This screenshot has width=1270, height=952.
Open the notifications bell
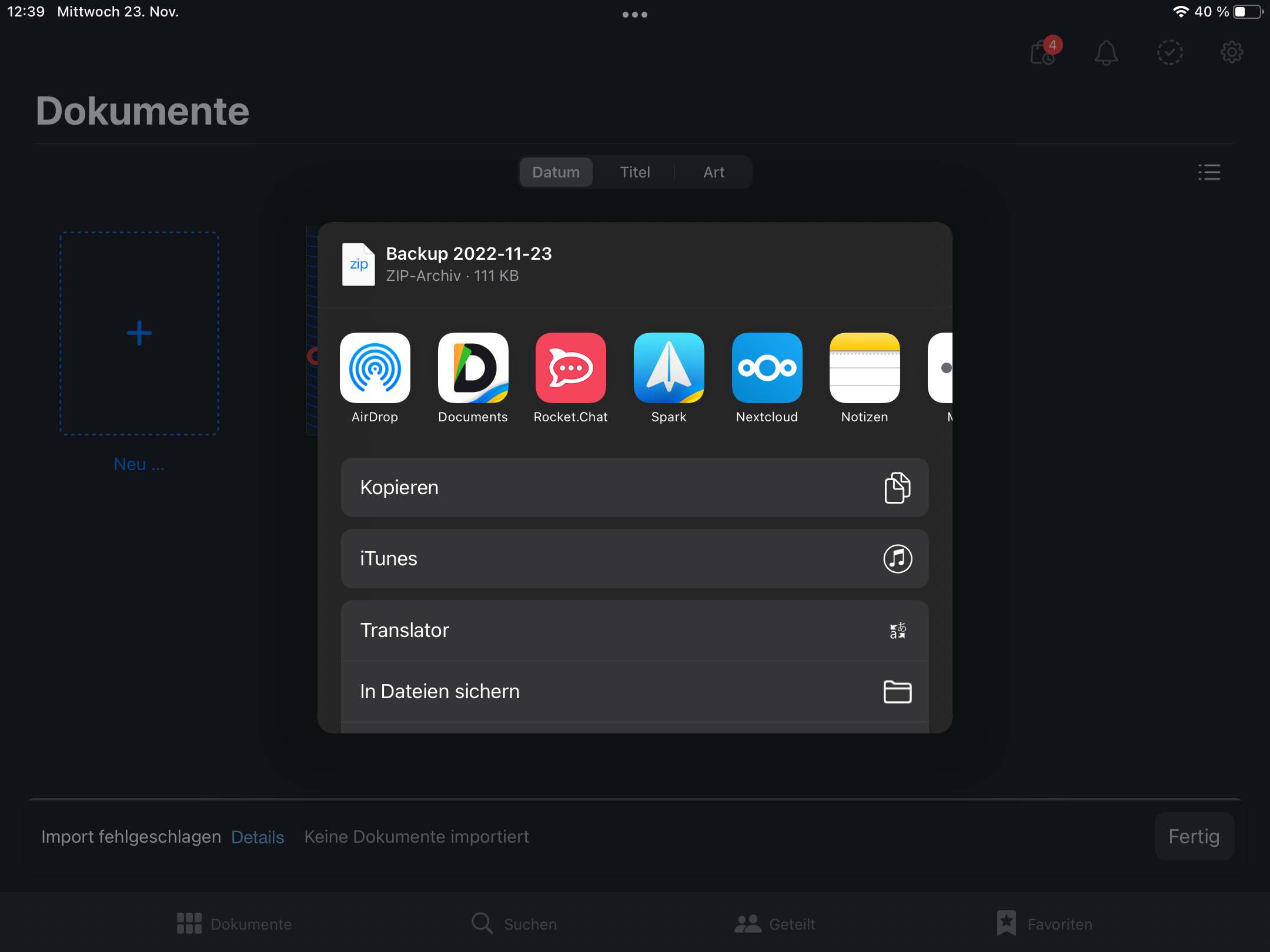pos(1106,52)
